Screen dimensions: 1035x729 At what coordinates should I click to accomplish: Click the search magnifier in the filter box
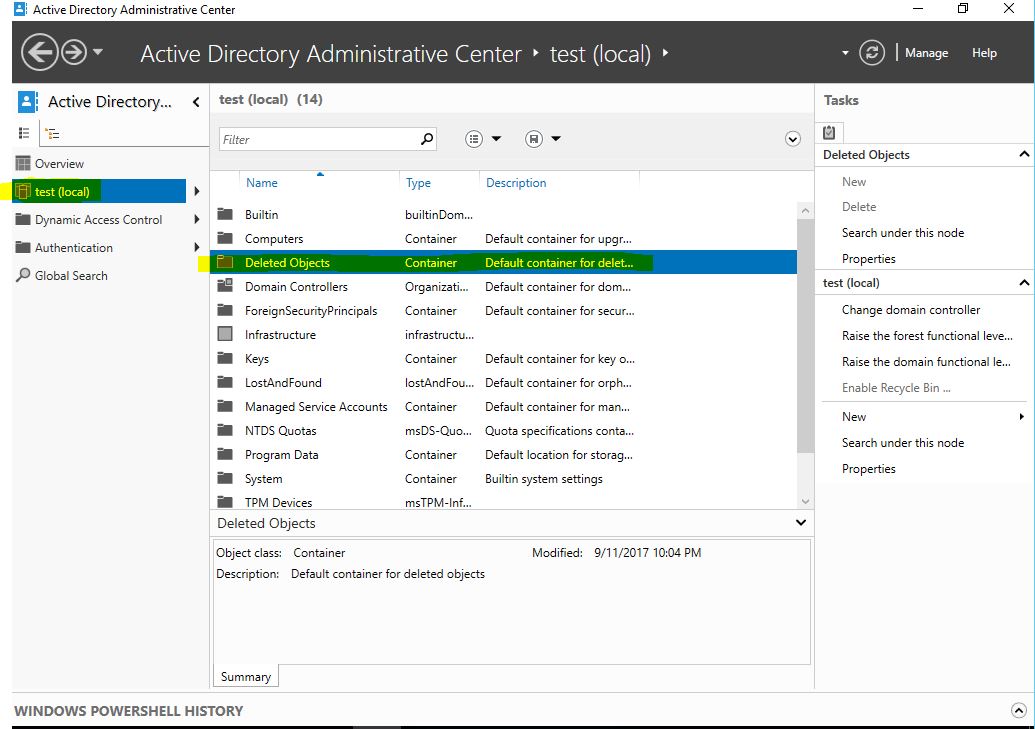point(425,138)
